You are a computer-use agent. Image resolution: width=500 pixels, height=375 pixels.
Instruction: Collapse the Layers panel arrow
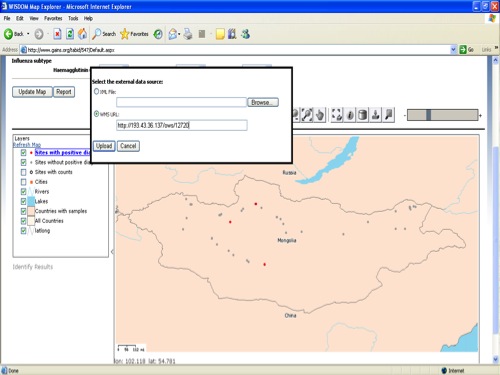(x=112, y=252)
